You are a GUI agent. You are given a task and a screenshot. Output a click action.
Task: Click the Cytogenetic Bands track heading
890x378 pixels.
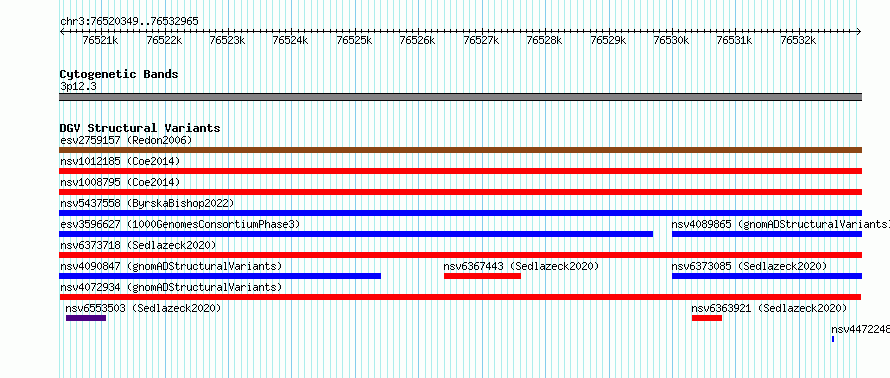119,74
